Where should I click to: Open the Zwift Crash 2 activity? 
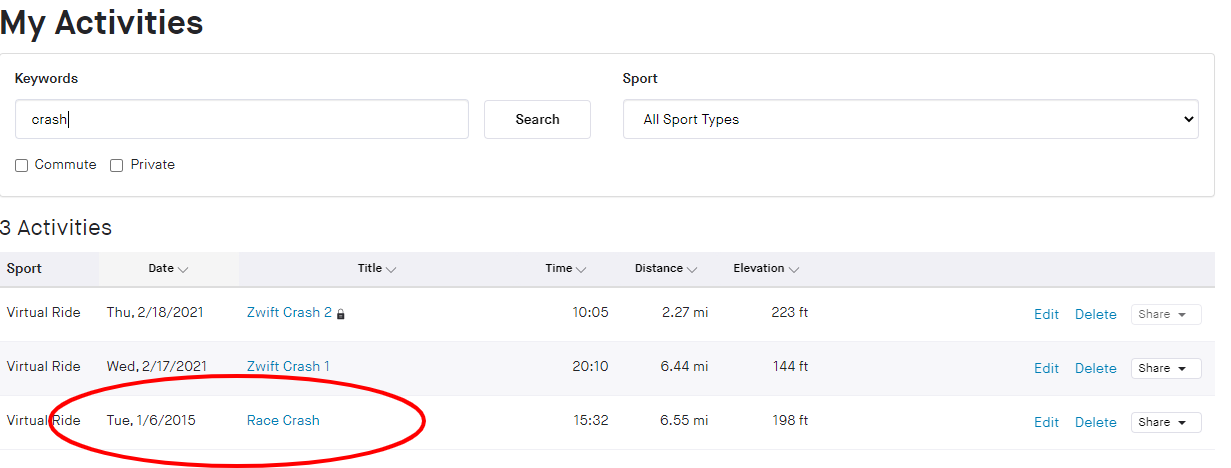click(289, 312)
